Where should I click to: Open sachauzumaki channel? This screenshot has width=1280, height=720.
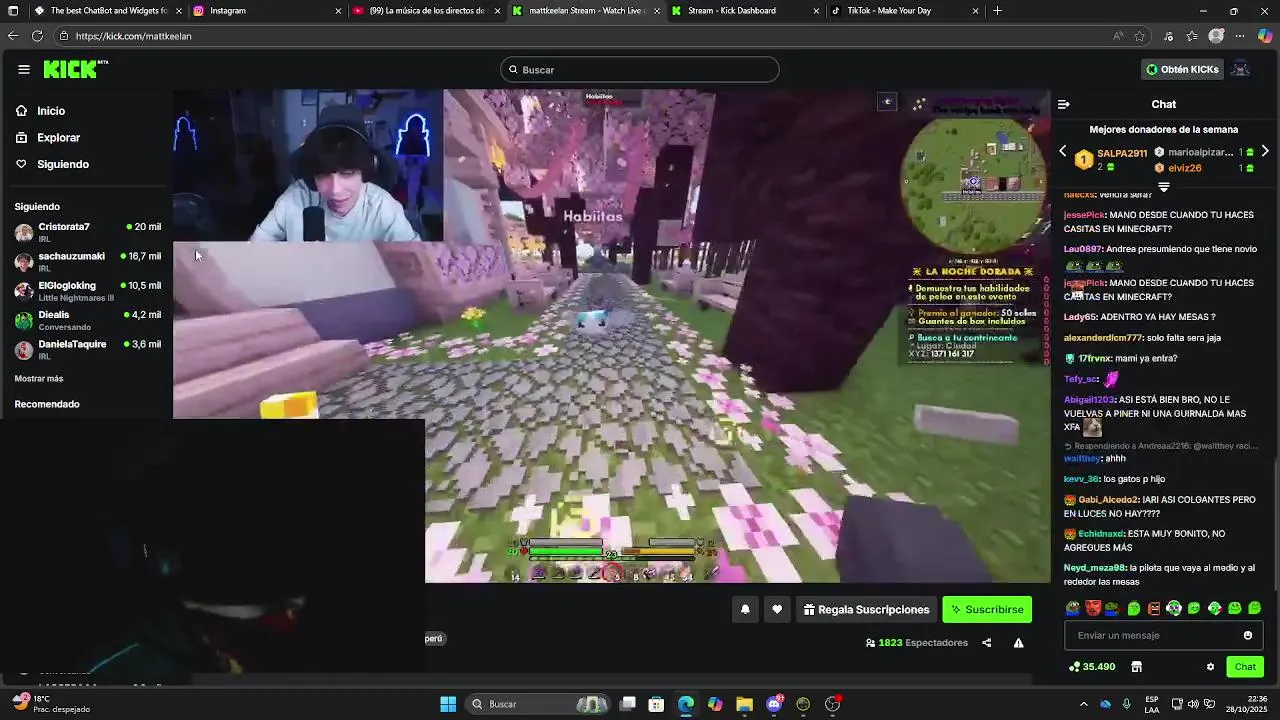point(88,261)
